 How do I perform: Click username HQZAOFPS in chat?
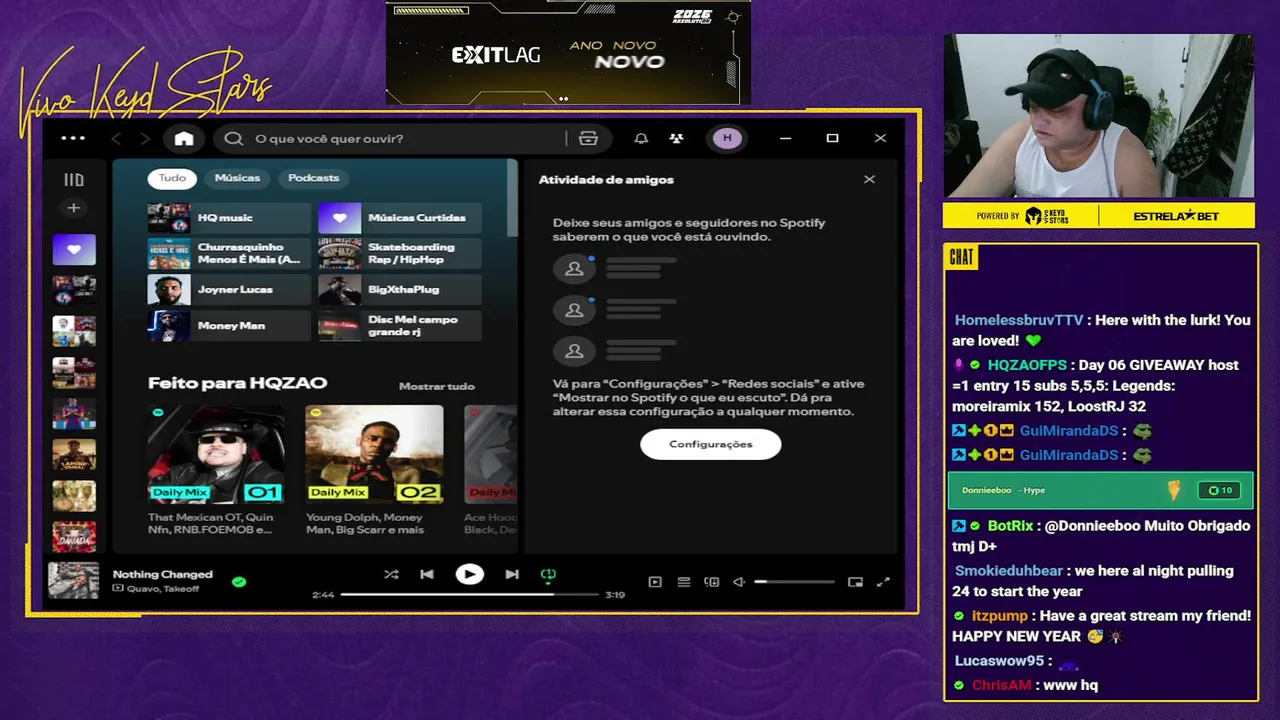pyautogui.click(x=1027, y=365)
